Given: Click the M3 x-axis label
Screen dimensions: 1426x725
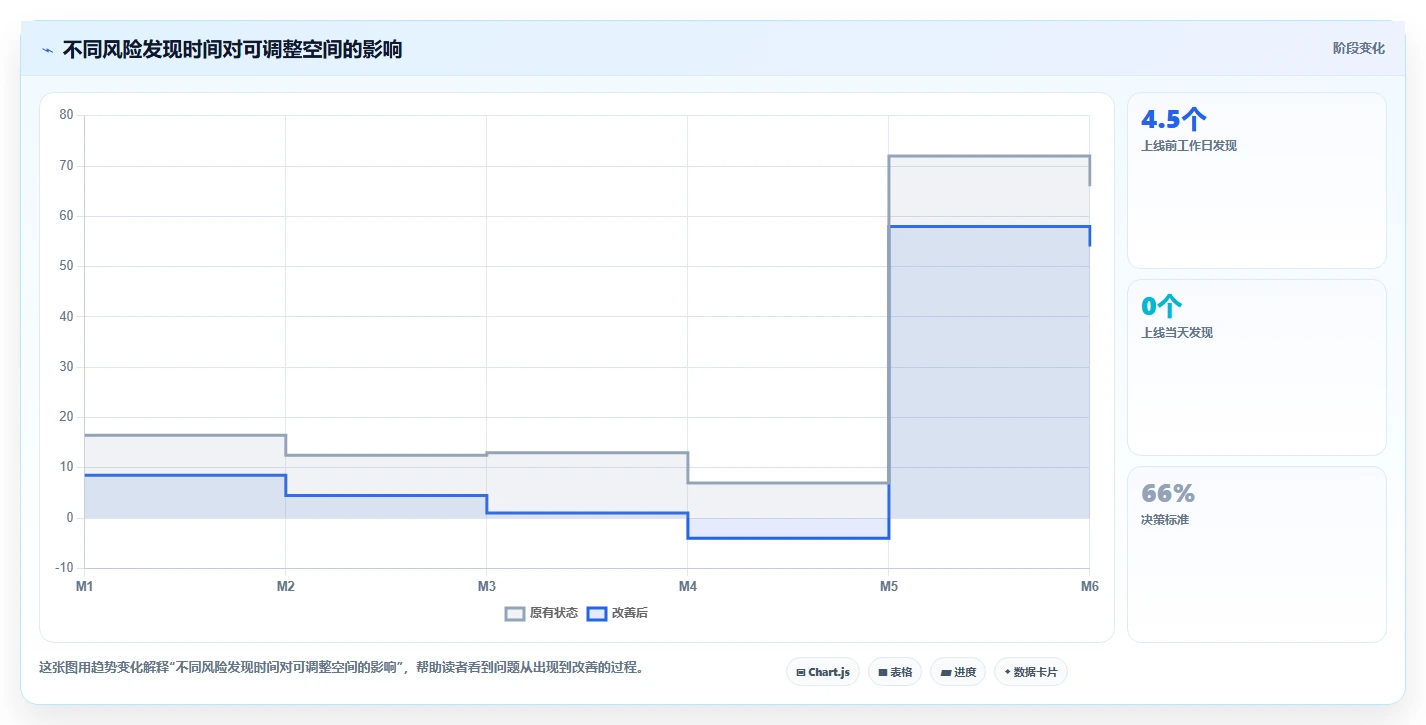Looking at the screenshot, I should pyautogui.click(x=487, y=586).
